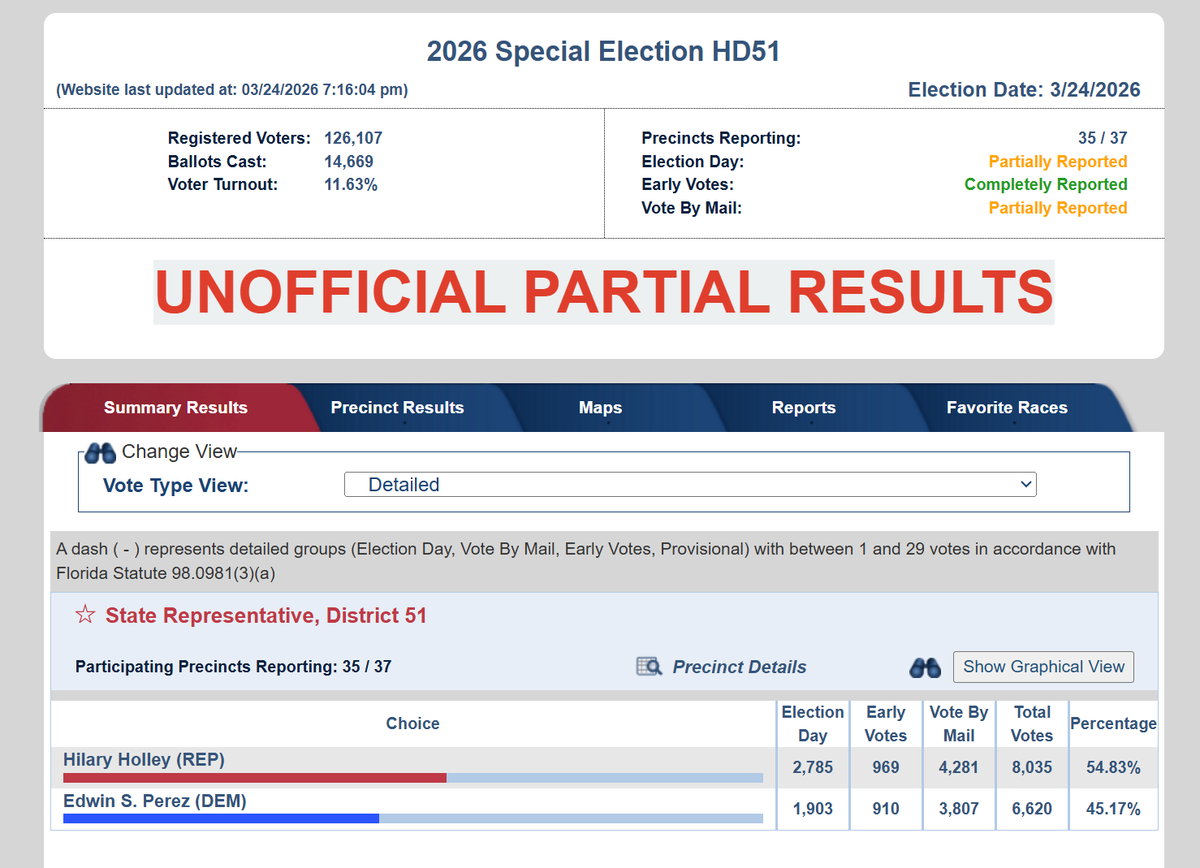Image resolution: width=1200 pixels, height=868 pixels.
Task: Switch to the Summary Results tab
Action: [176, 407]
